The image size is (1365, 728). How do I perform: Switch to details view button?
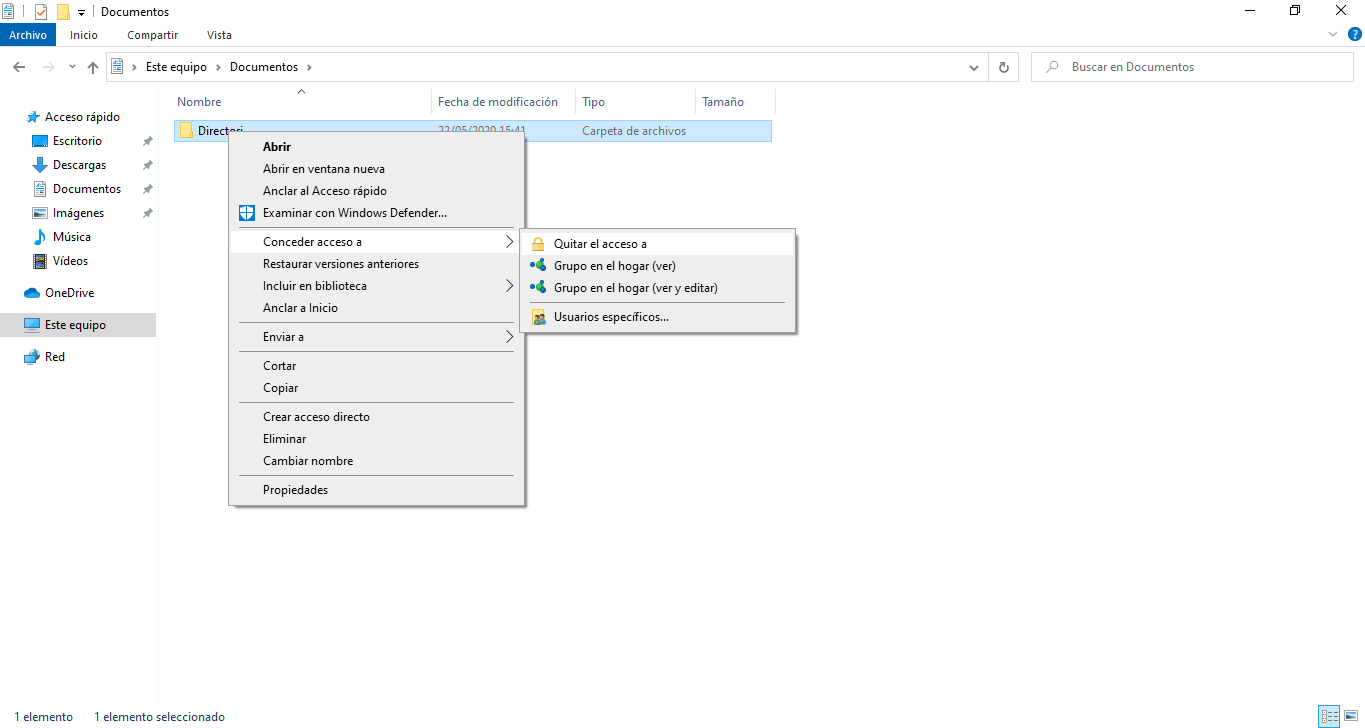[1329, 716]
